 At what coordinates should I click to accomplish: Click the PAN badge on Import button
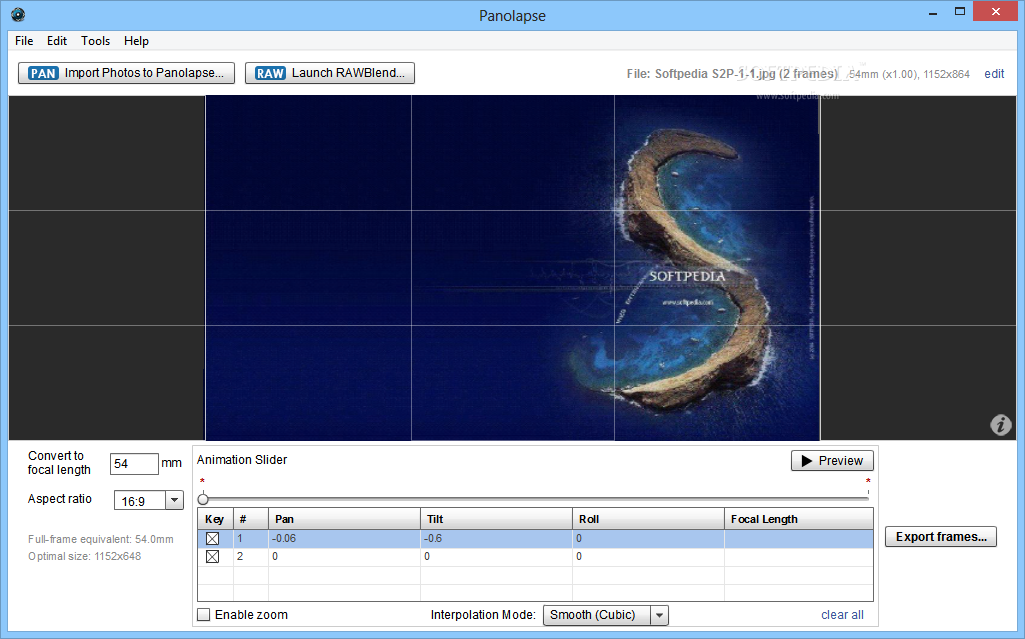coord(43,73)
